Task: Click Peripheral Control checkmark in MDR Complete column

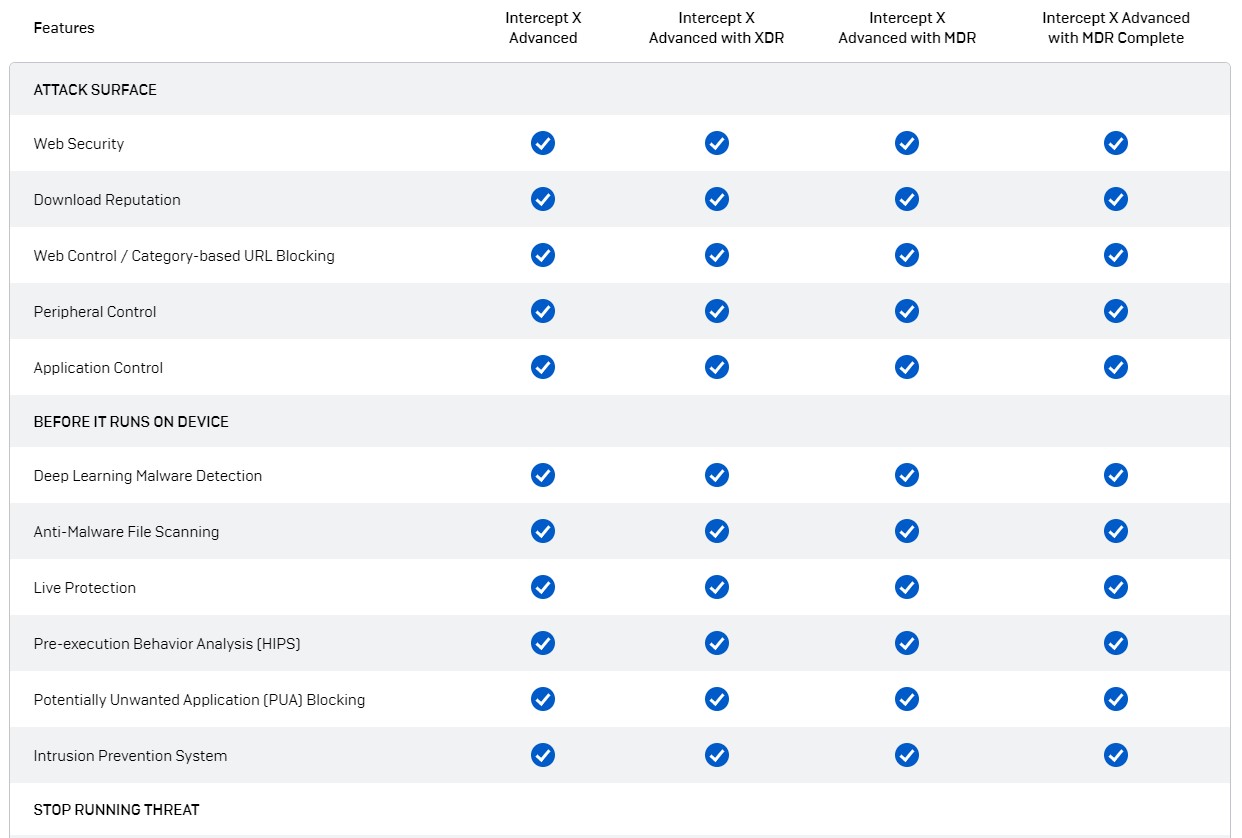Action: (x=1116, y=311)
